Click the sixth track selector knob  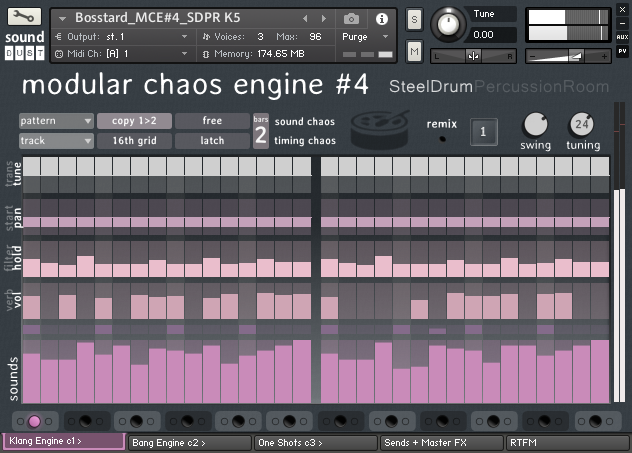coord(289,422)
